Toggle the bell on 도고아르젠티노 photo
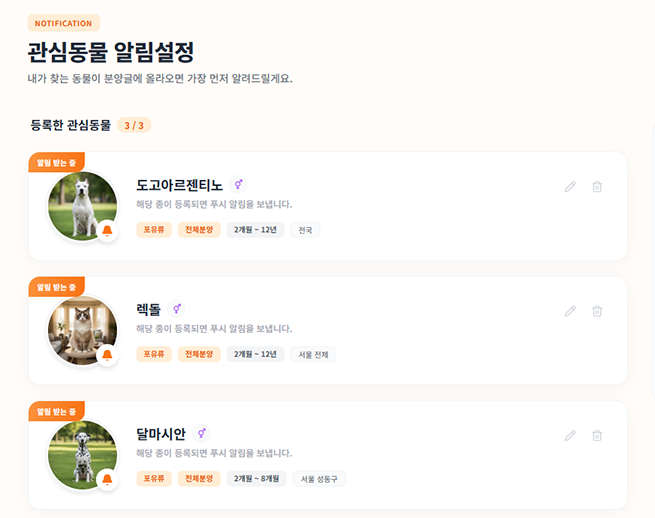The image size is (655, 518). click(x=107, y=231)
